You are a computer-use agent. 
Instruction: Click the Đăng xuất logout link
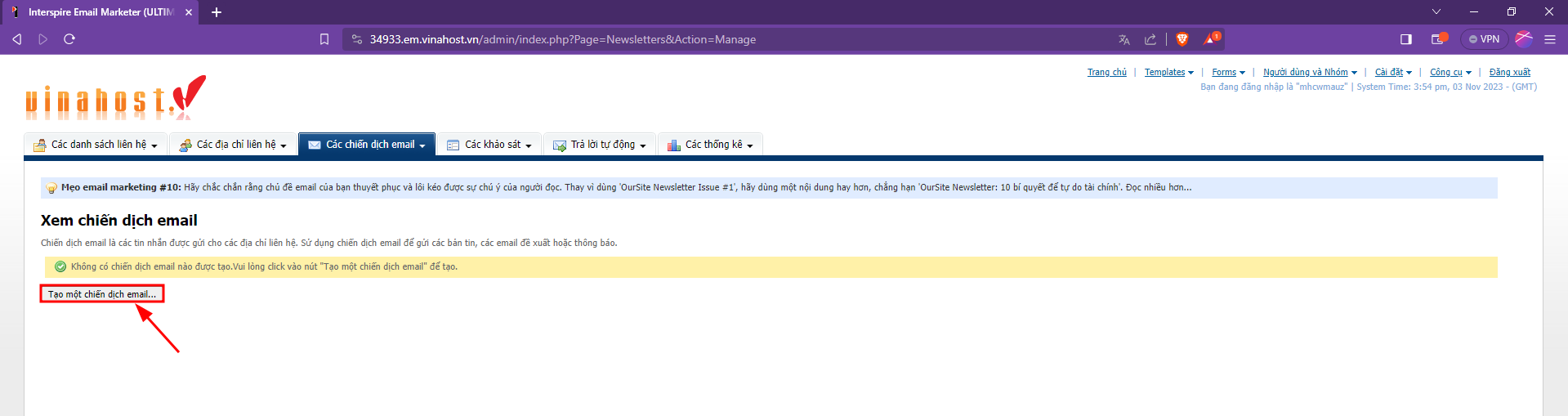pyautogui.click(x=1509, y=73)
